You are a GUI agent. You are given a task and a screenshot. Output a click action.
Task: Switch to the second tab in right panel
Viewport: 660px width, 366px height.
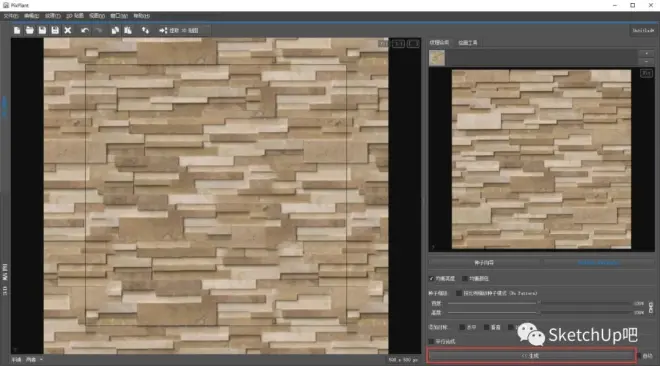(x=468, y=42)
